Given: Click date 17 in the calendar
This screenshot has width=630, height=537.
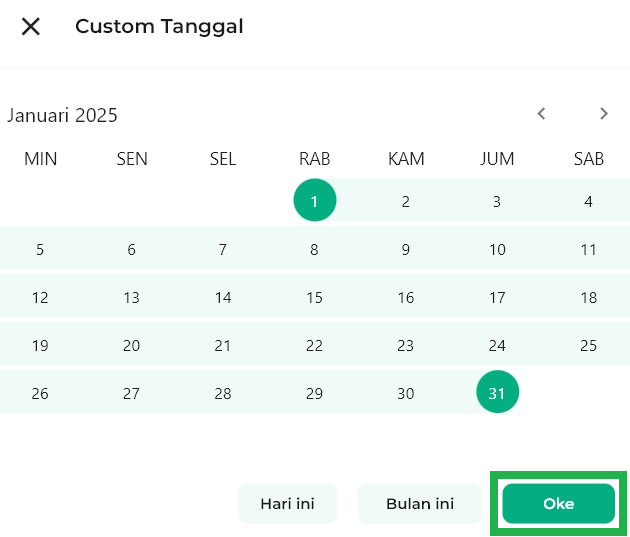Looking at the screenshot, I should tap(497, 298).
